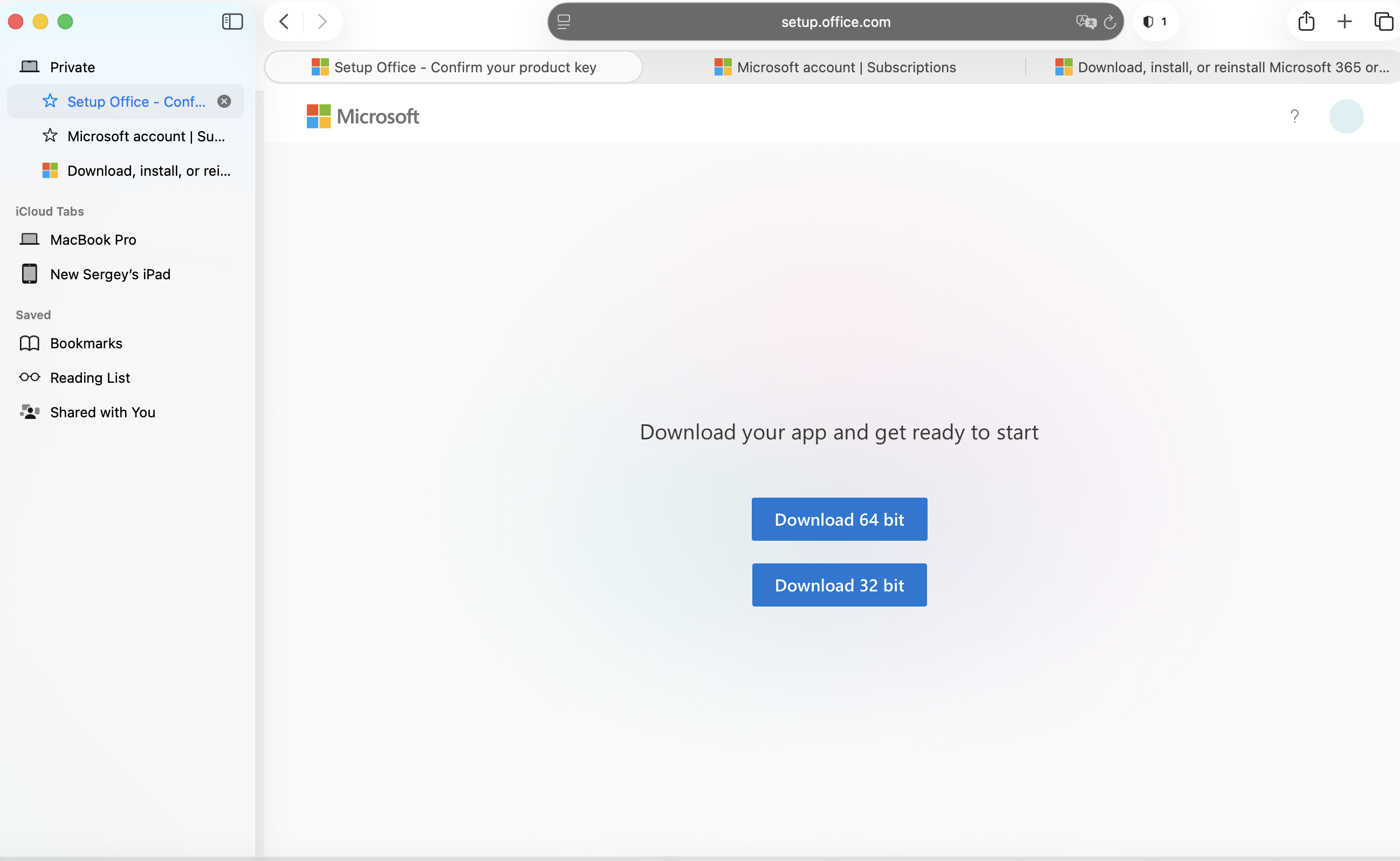Click the Bookmarks book icon
Image resolution: width=1400 pixels, height=861 pixels.
click(30, 343)
